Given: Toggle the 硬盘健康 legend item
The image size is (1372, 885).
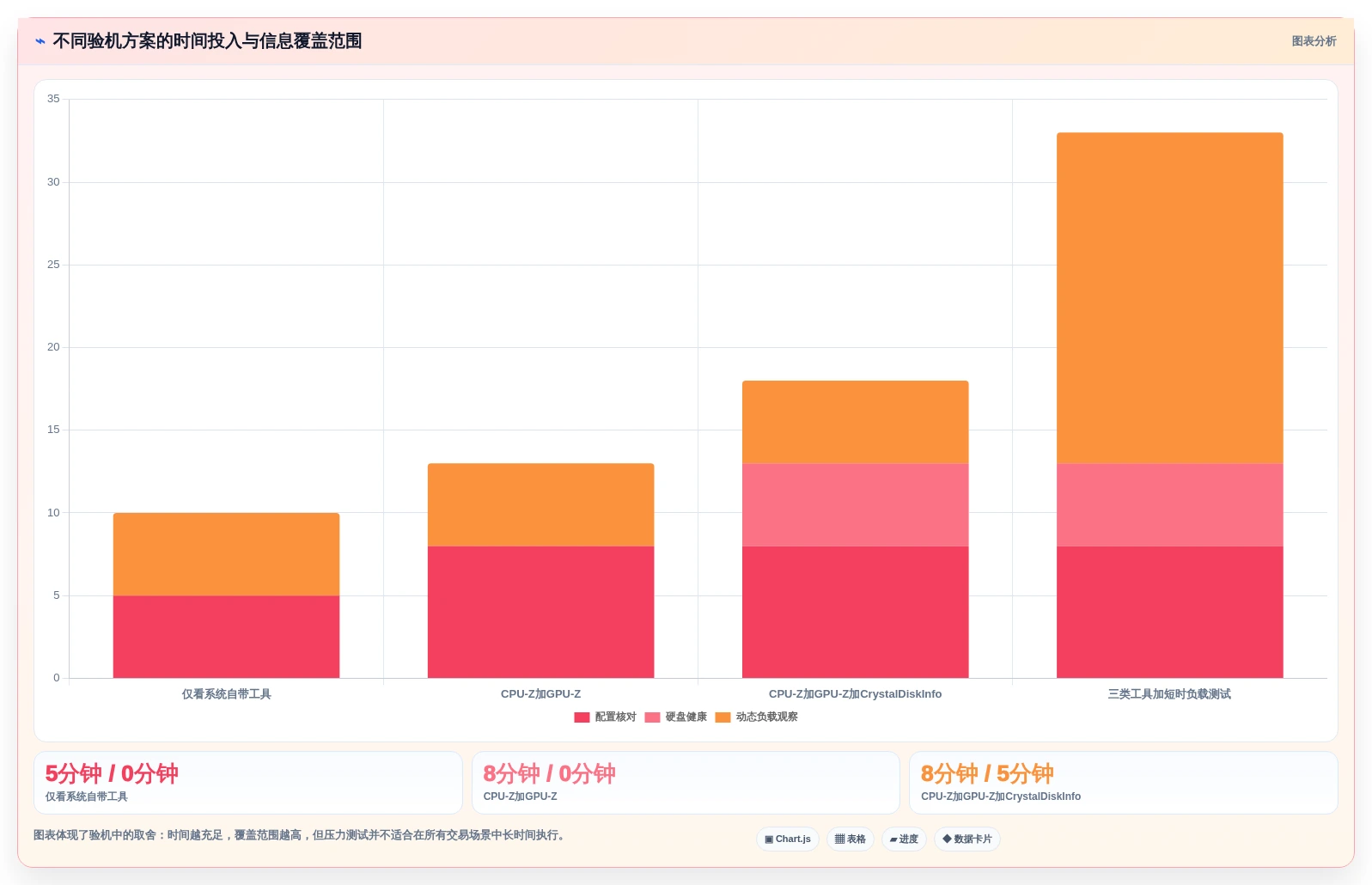Looking at the screenshot, I should [676, 717].
